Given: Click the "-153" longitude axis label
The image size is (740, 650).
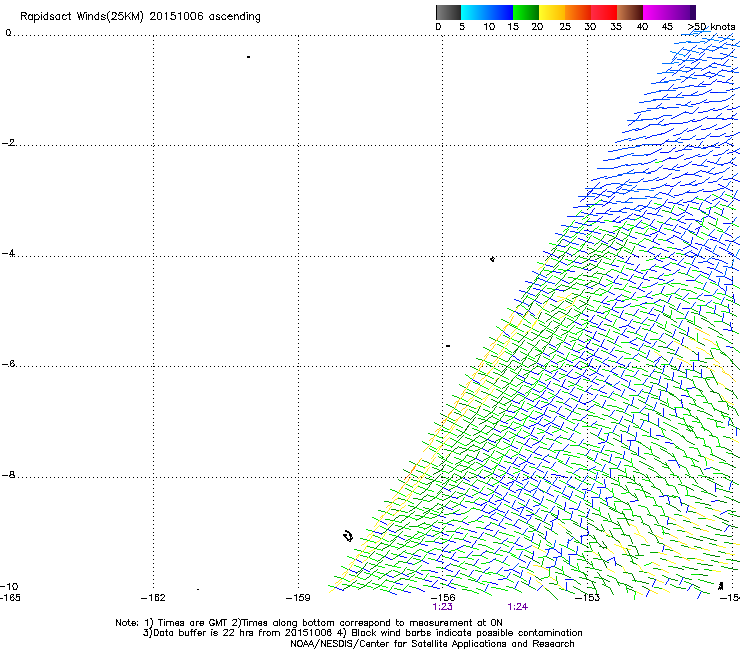Looking at the screenshot, I should pos(588,598).
